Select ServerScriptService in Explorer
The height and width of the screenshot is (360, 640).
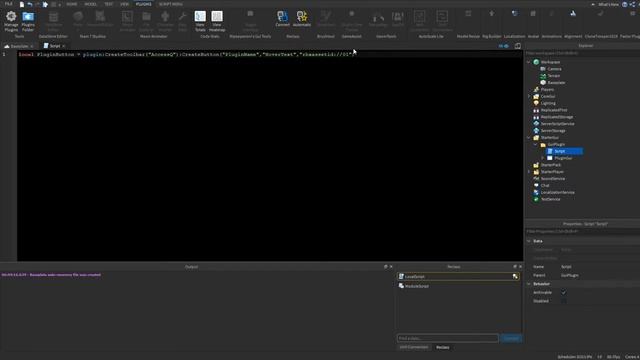click(558, 124)
